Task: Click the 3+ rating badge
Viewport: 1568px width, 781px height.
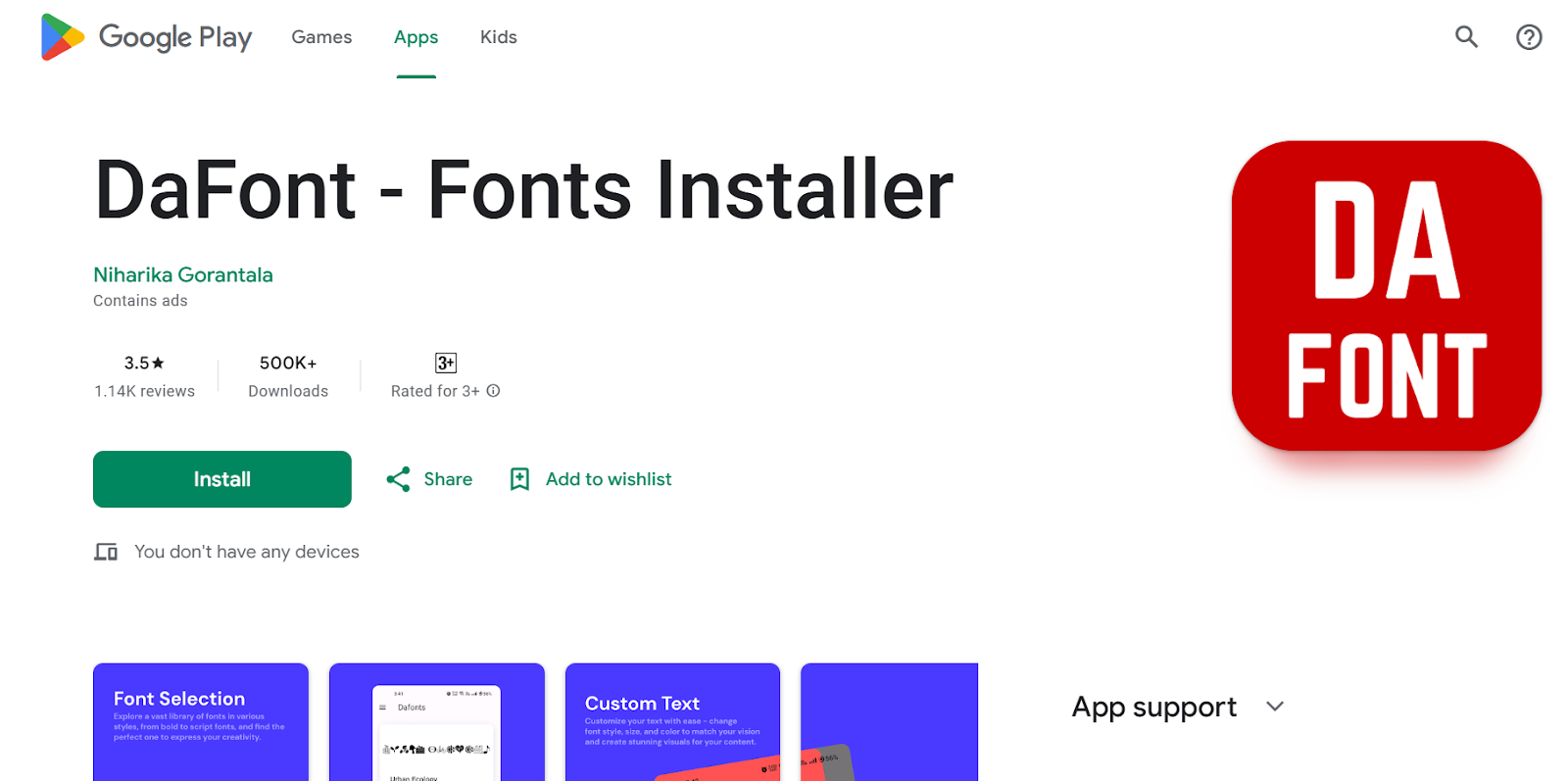Action: pos(446,363)
